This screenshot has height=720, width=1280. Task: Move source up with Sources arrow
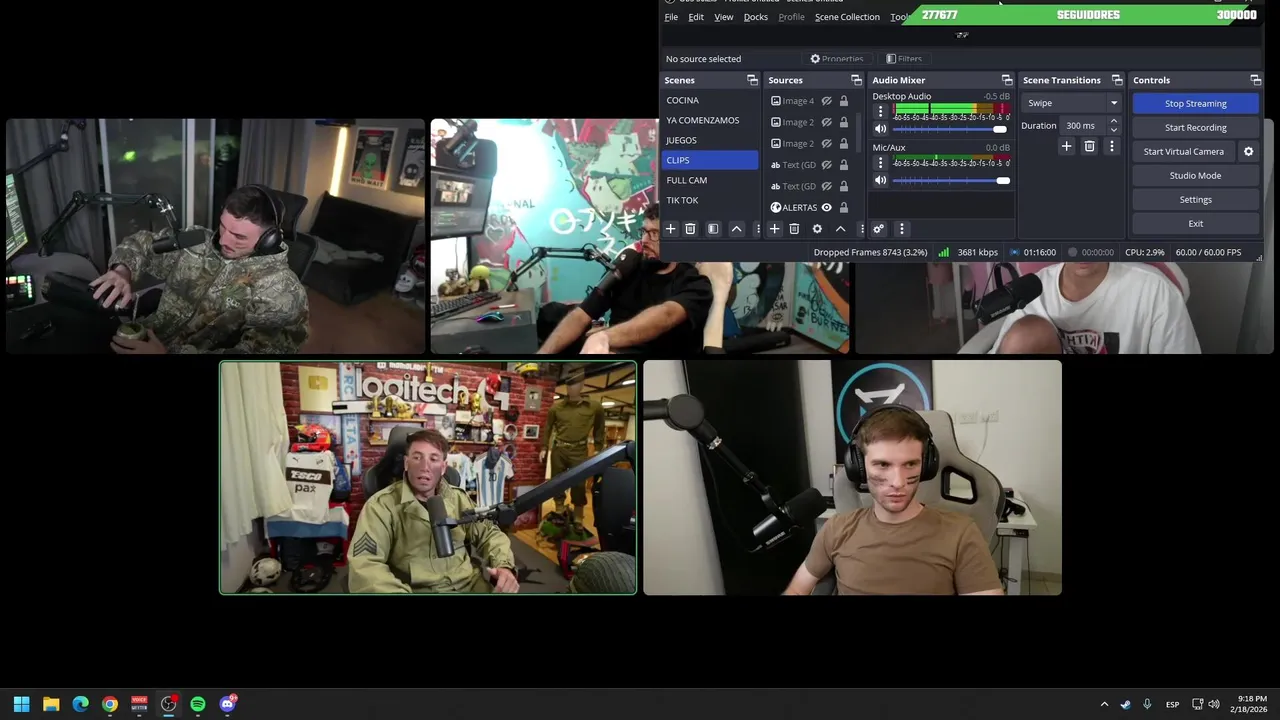coord(840,229)
